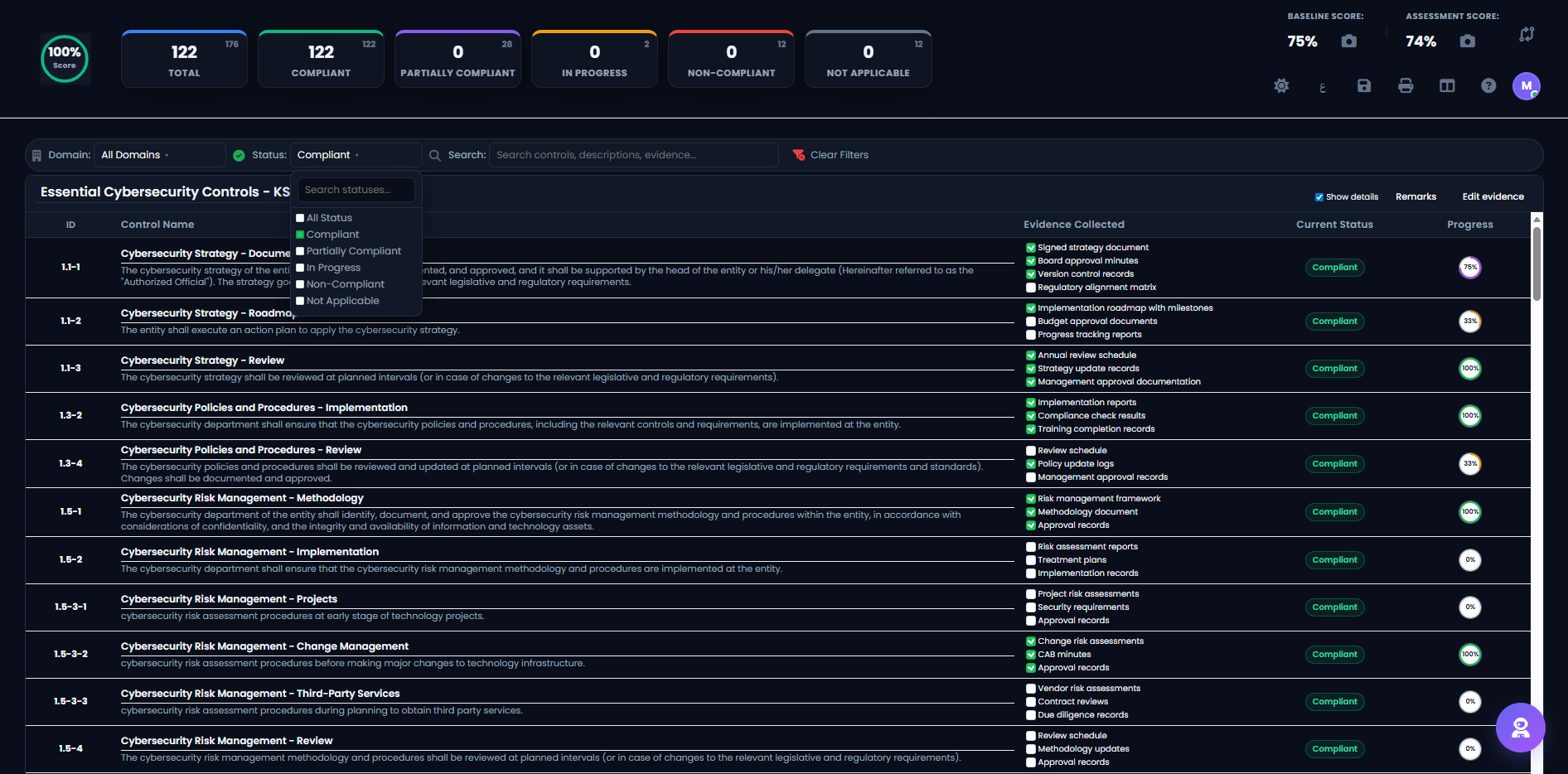Open the Status filter dropdown
Image resolution: width=1568 pixels, height=774 pixels.
pyautogui.click(x=356, y=155)
